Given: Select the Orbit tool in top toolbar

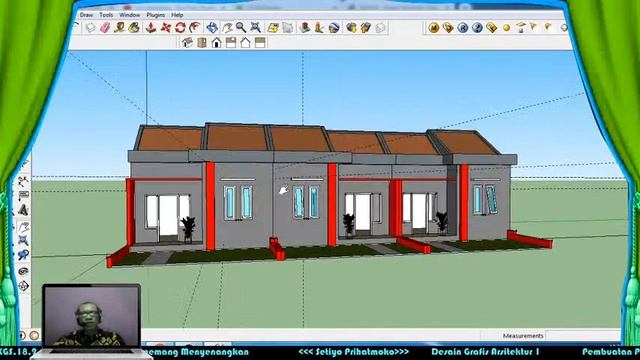Looking at the screenshot, I should pos(212,28).
